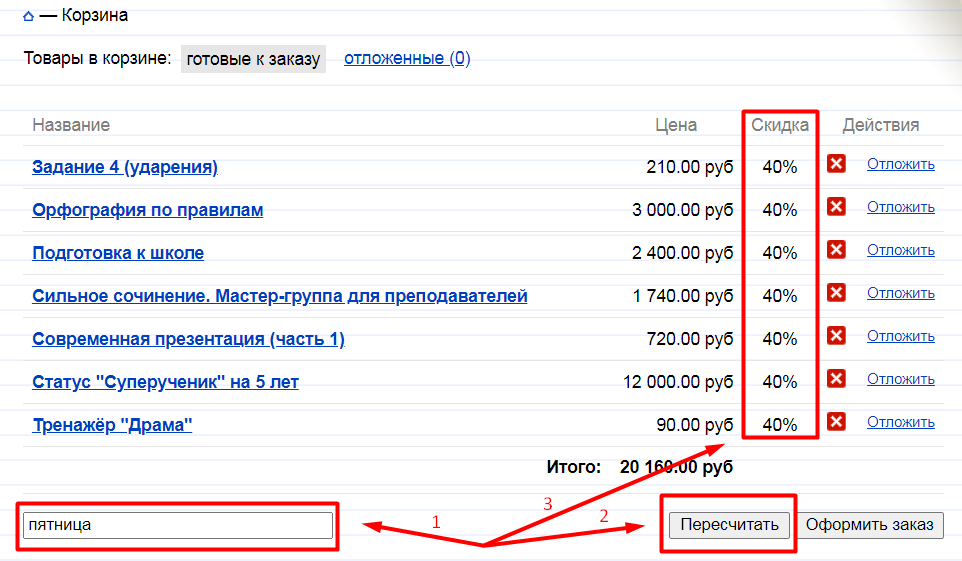
Task: Remove "Тренажёр Драма" with red X icon
Action: tap(837, 422)
